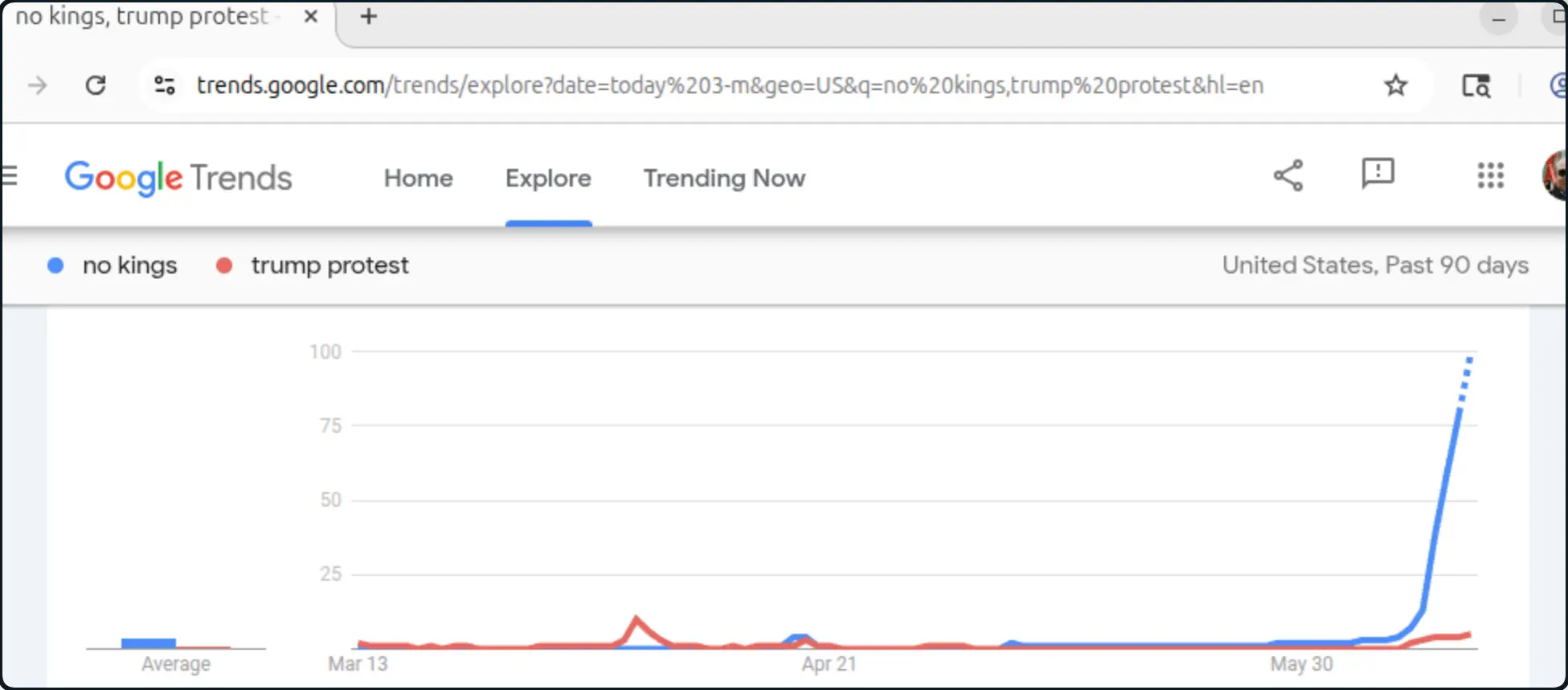Open the hamburger main menu
Image resolution: width=1568 pixels, height=690 pixels.
[x=9, y=175]
